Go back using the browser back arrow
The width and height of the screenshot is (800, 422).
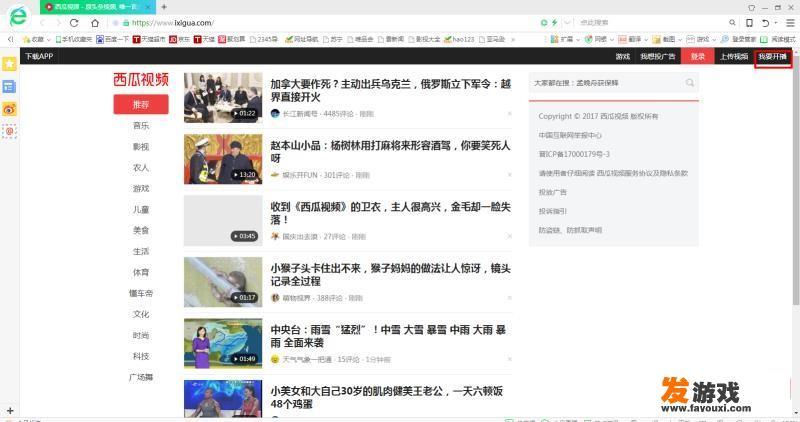[42, 23]
